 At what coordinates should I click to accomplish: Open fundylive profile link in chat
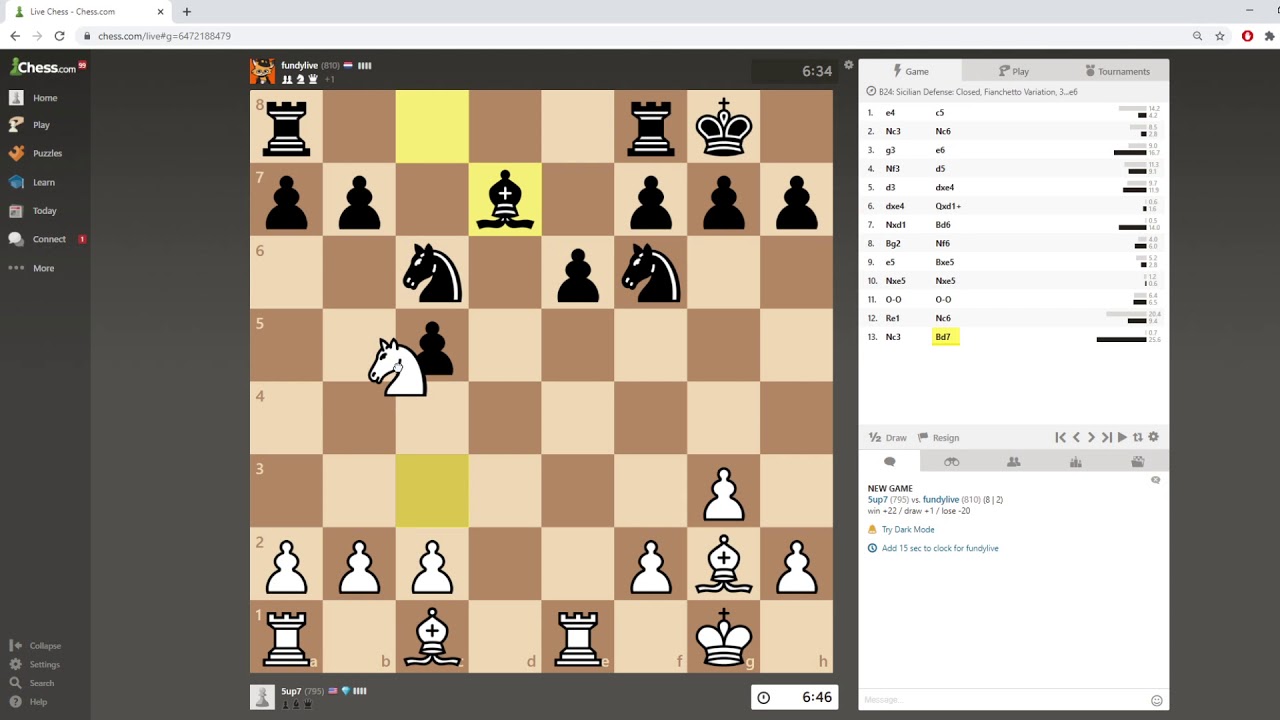pos(941,499)
